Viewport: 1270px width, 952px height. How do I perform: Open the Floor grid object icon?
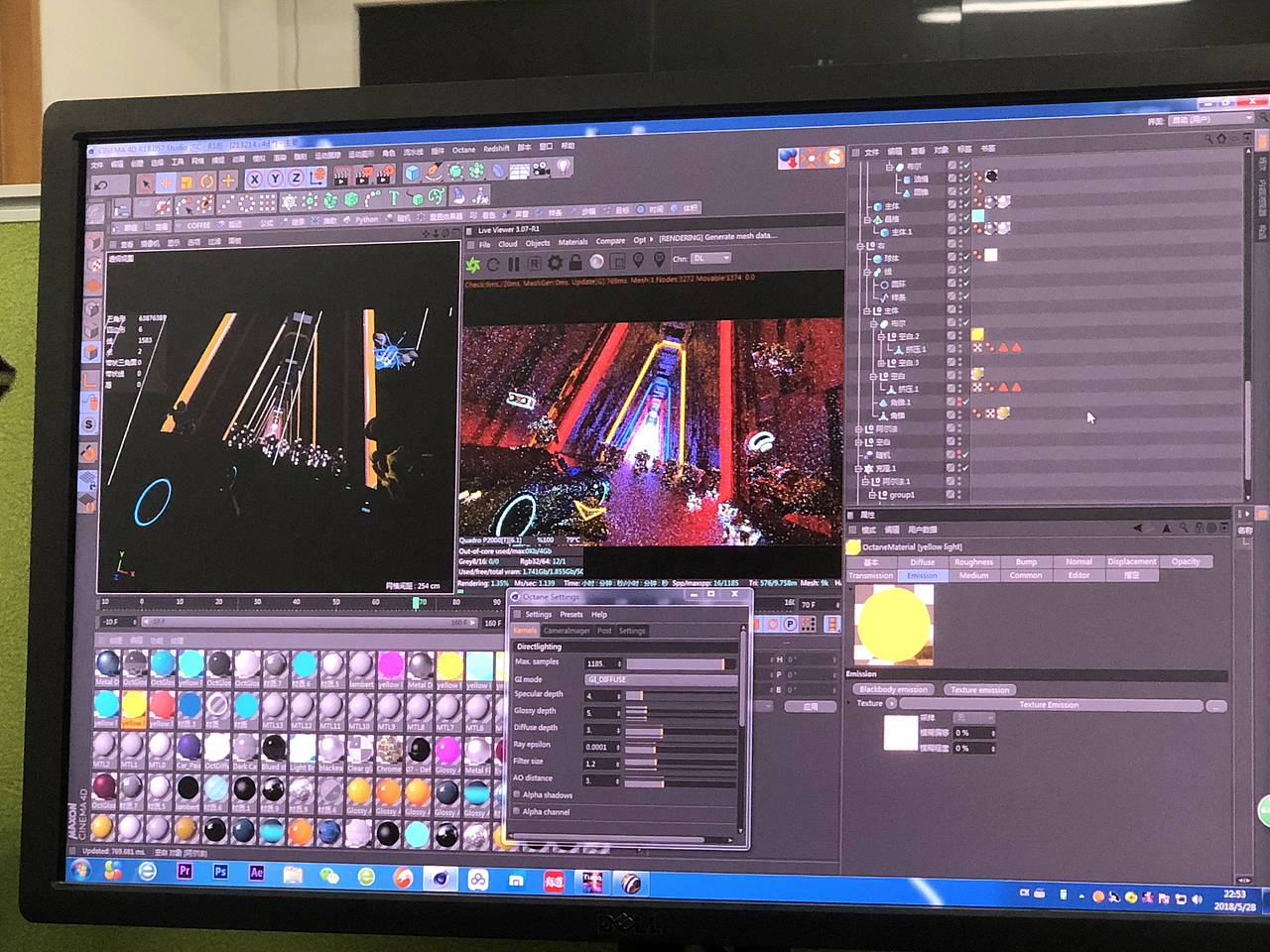click(x=518, y=170)
